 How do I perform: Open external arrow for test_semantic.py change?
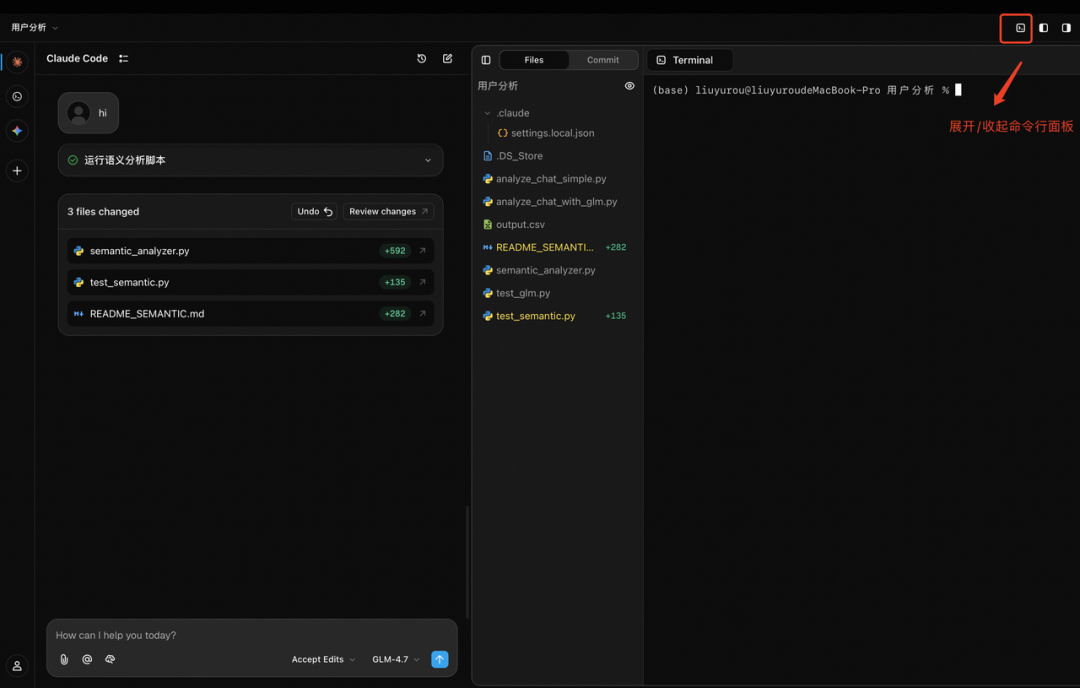422,282
